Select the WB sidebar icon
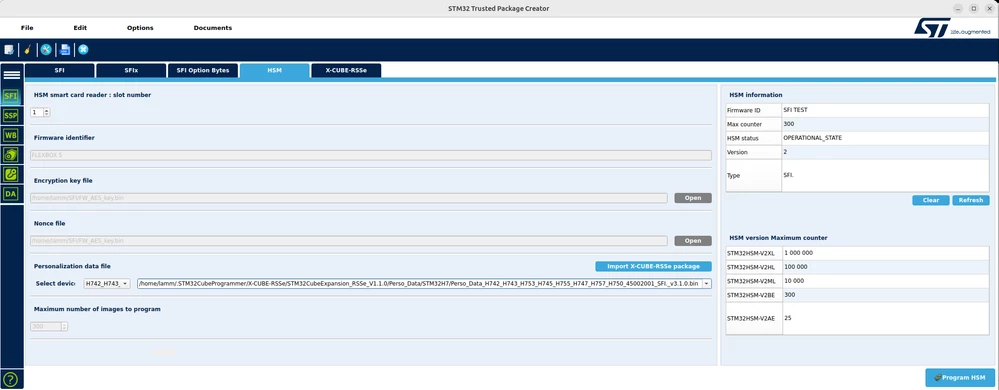The width and height of the screenshot is (999, 390). click(11, 135)
